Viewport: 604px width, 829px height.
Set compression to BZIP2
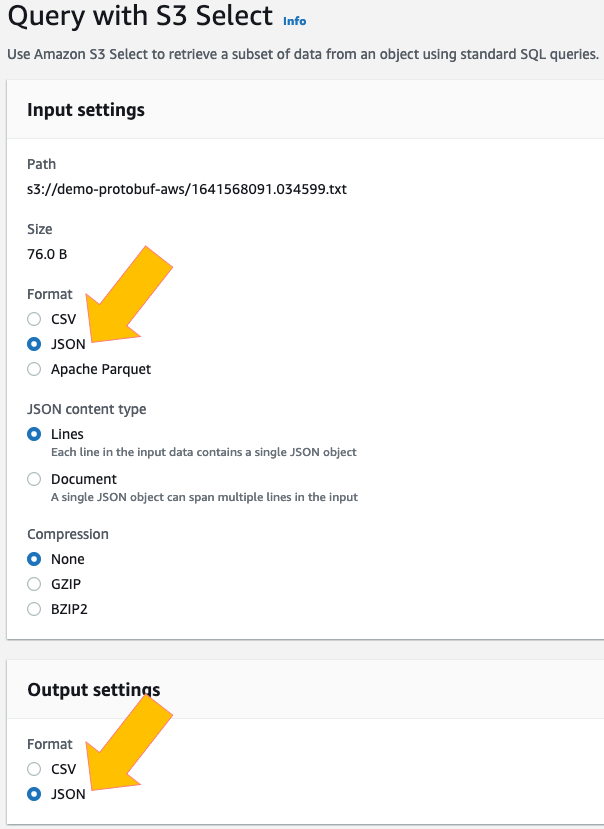point(34,609)
